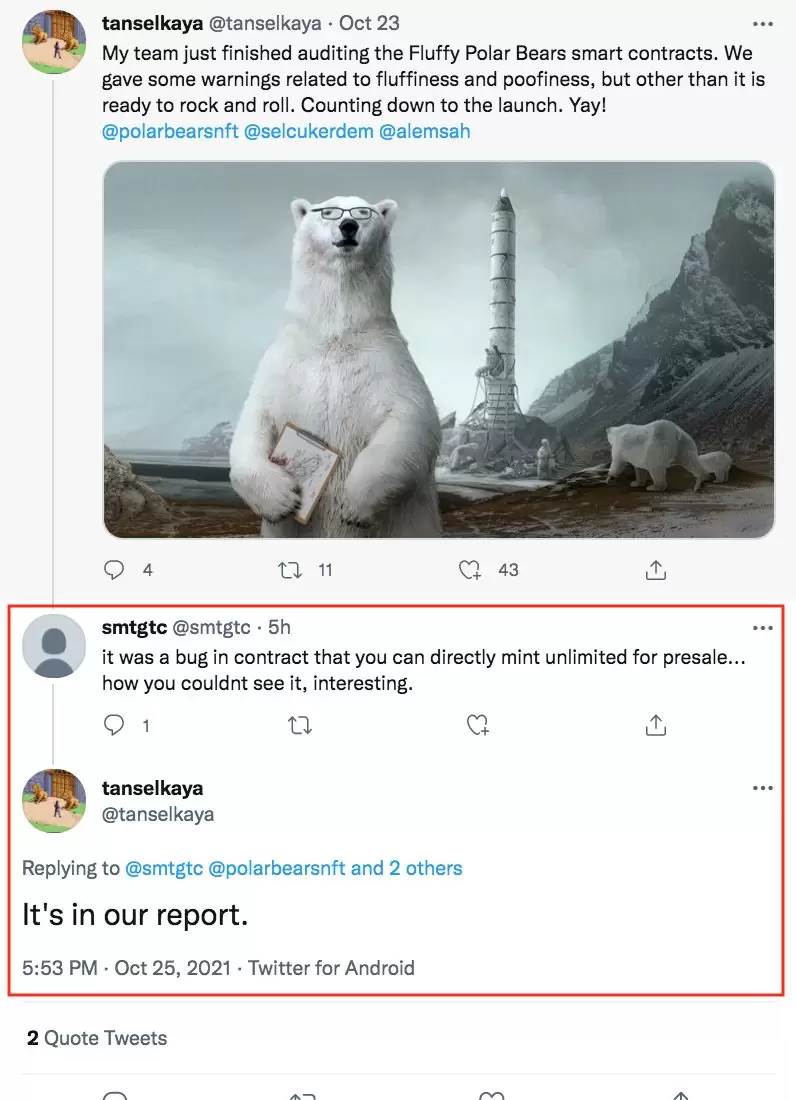Reply to the Fluffy Polar Bears audit tweet
Screen dimensions: 796x1100
point(115,570)
